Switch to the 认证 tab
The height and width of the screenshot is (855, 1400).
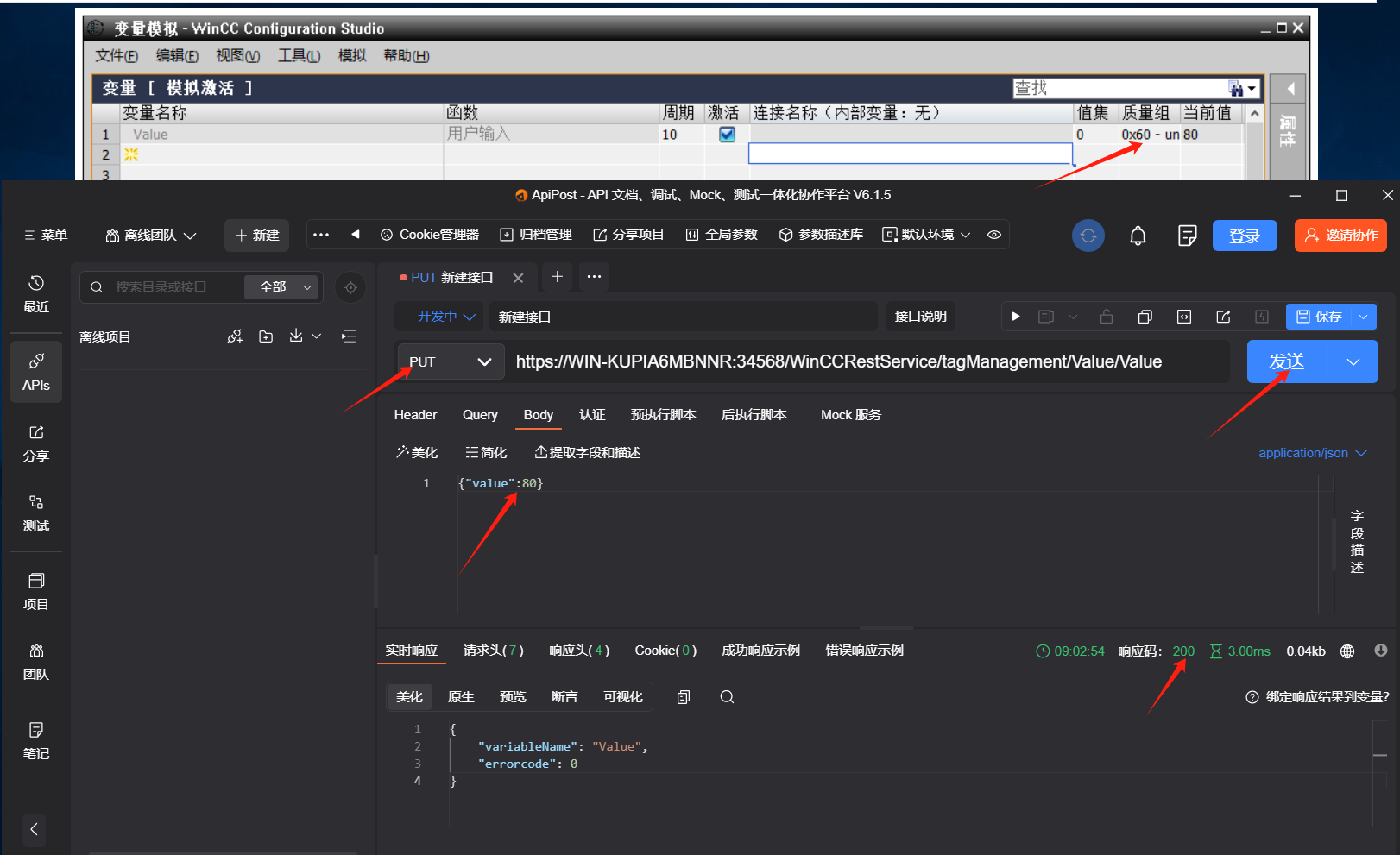point(592,415)
